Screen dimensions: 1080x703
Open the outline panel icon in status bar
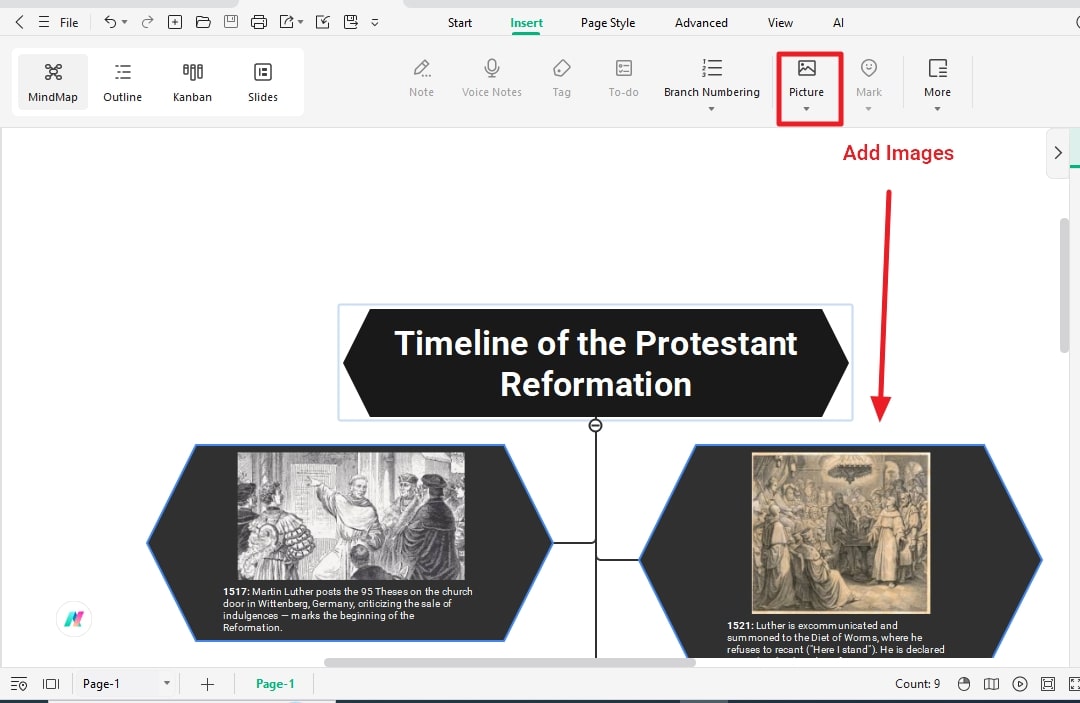point(19,684)
